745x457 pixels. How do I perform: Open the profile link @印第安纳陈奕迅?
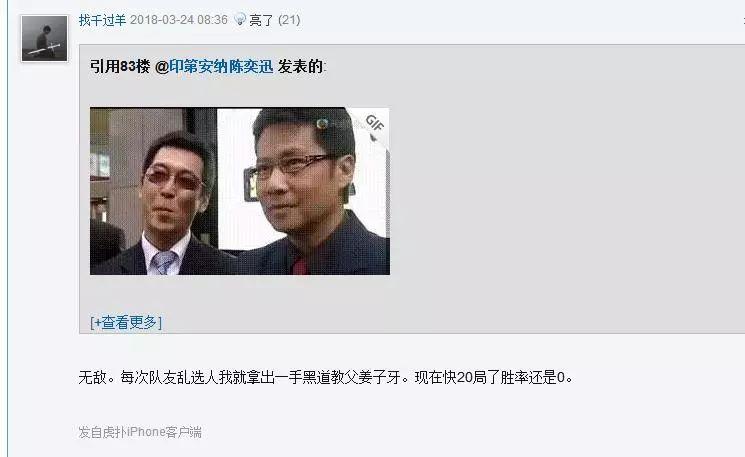[x=214, y=67]
